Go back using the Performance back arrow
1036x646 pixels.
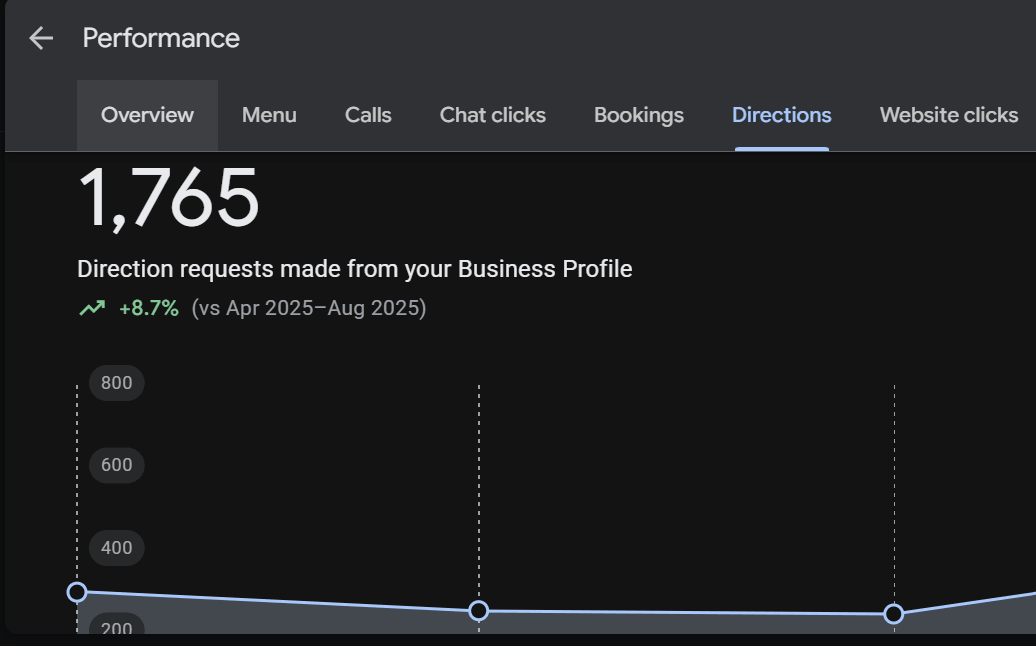41,38
